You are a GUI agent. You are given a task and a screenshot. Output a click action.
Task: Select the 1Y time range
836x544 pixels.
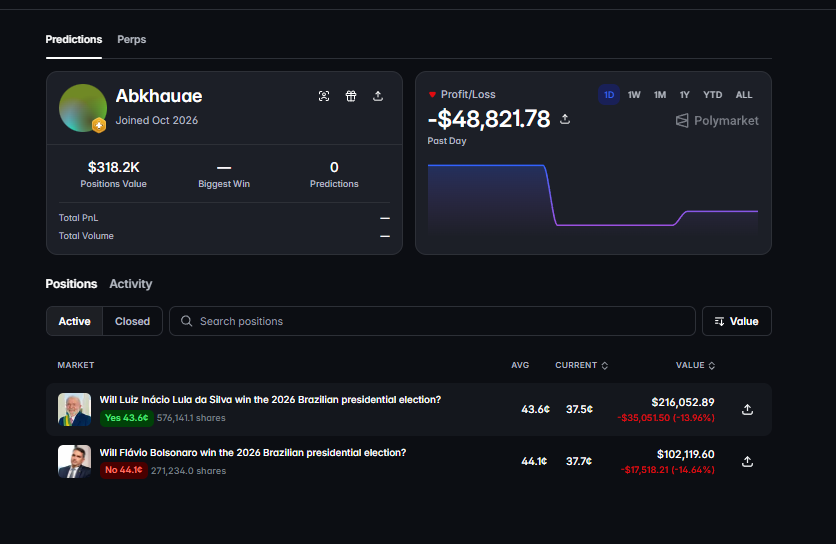tap(685, 95)
